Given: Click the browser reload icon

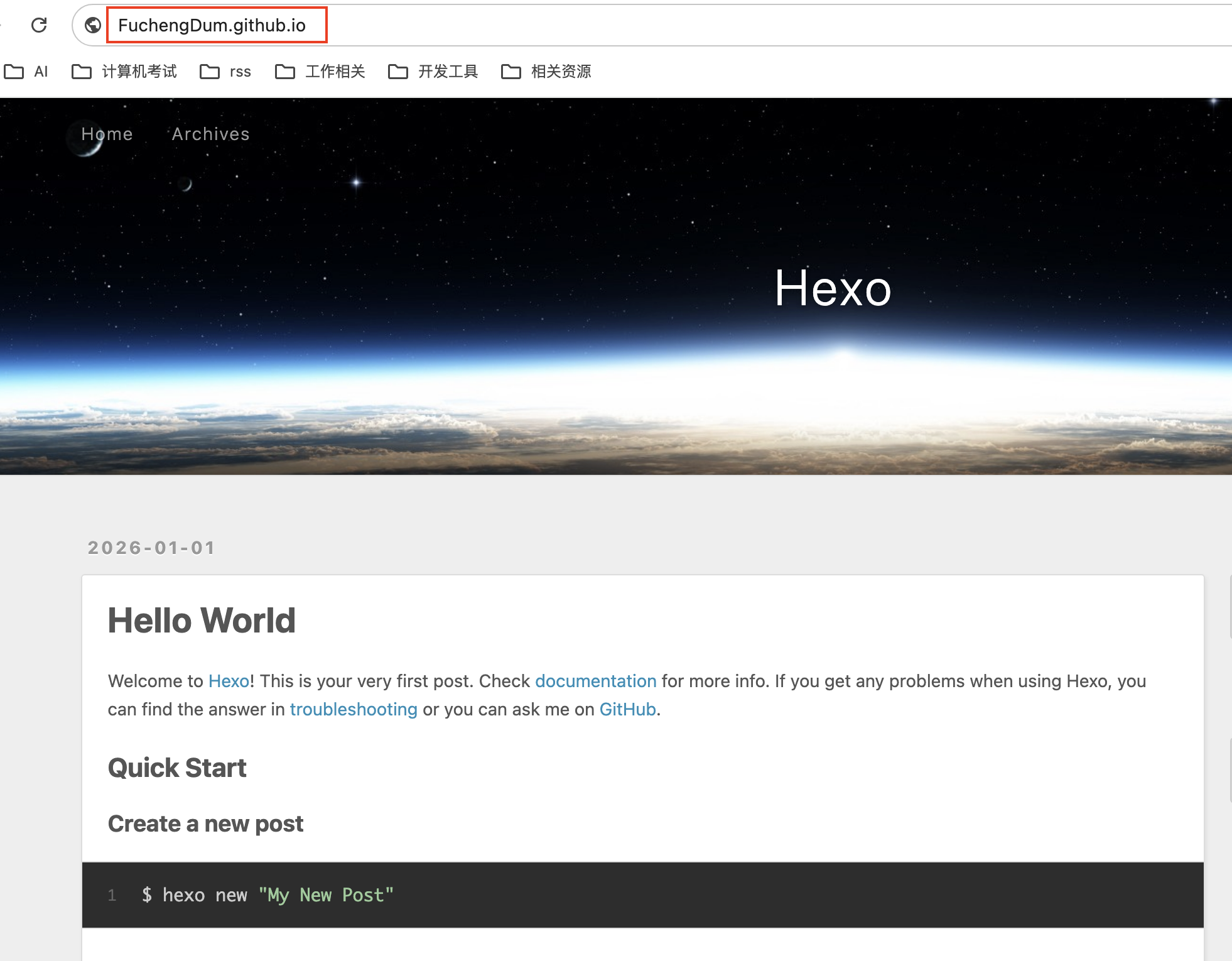Looking at the screenshot, I should pos(39,25).
